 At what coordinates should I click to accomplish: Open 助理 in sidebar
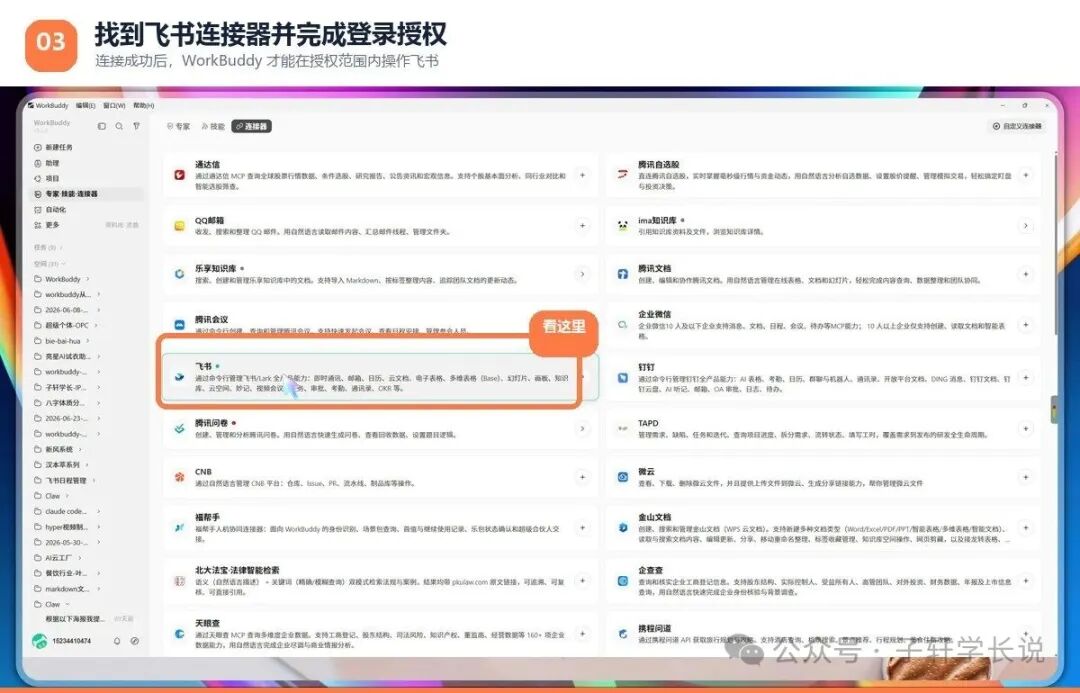coord(87,163)
